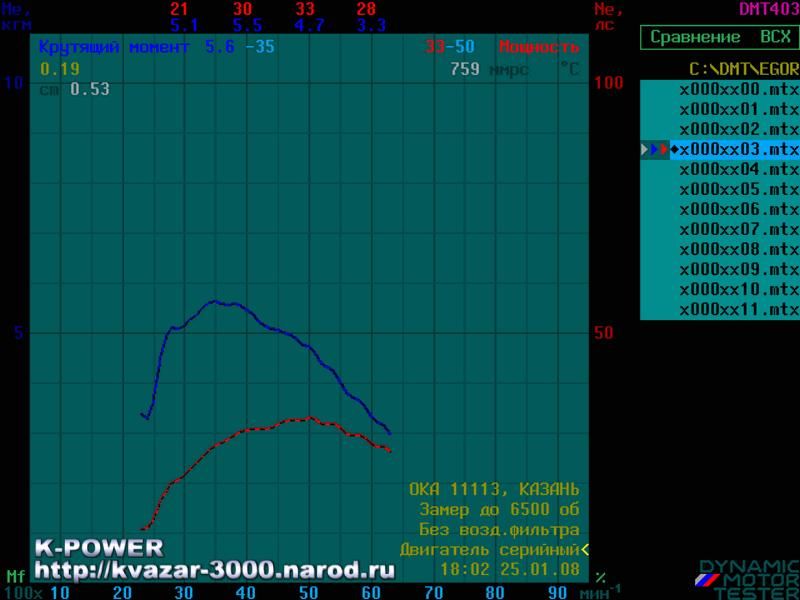Click the red arrow marker beside x000xx03.mtx
800x600 pixels.
pyautogui.click(x=664, y=149)
